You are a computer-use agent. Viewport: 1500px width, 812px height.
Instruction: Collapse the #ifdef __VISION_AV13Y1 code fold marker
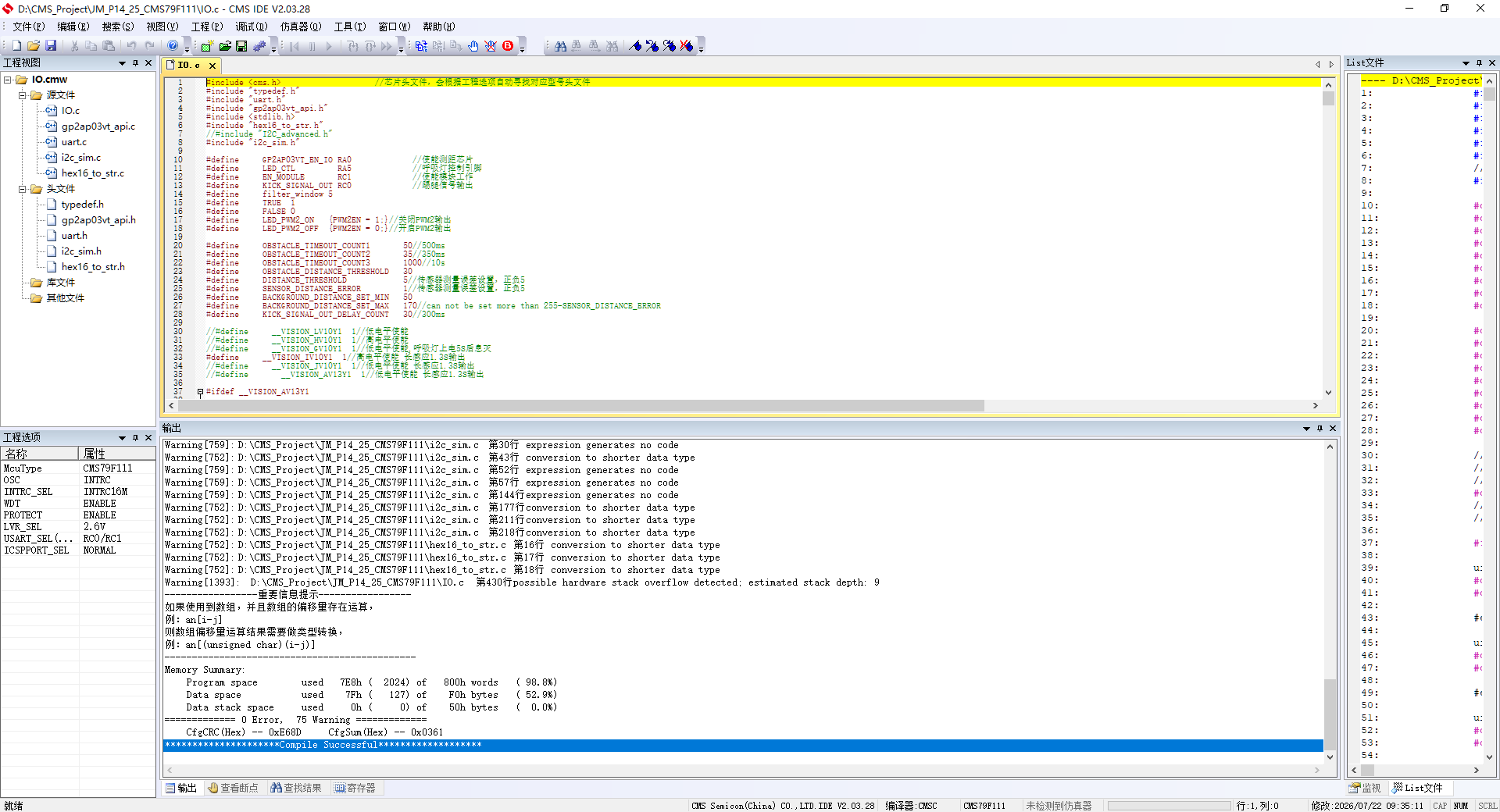pos(200,392)
